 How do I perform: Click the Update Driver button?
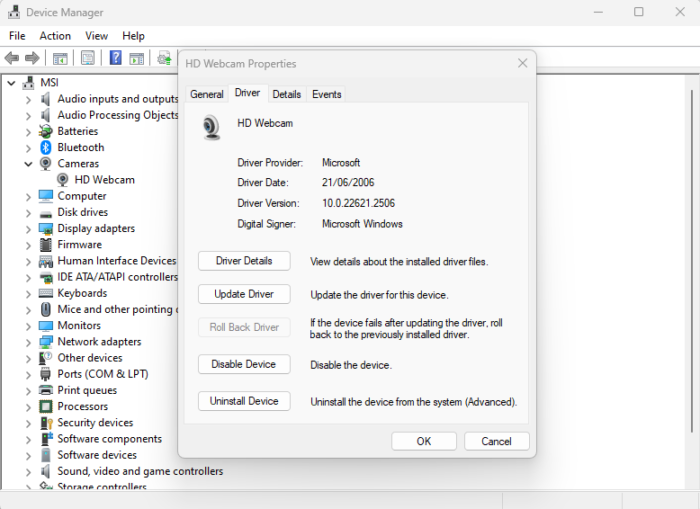coord(244,294)
